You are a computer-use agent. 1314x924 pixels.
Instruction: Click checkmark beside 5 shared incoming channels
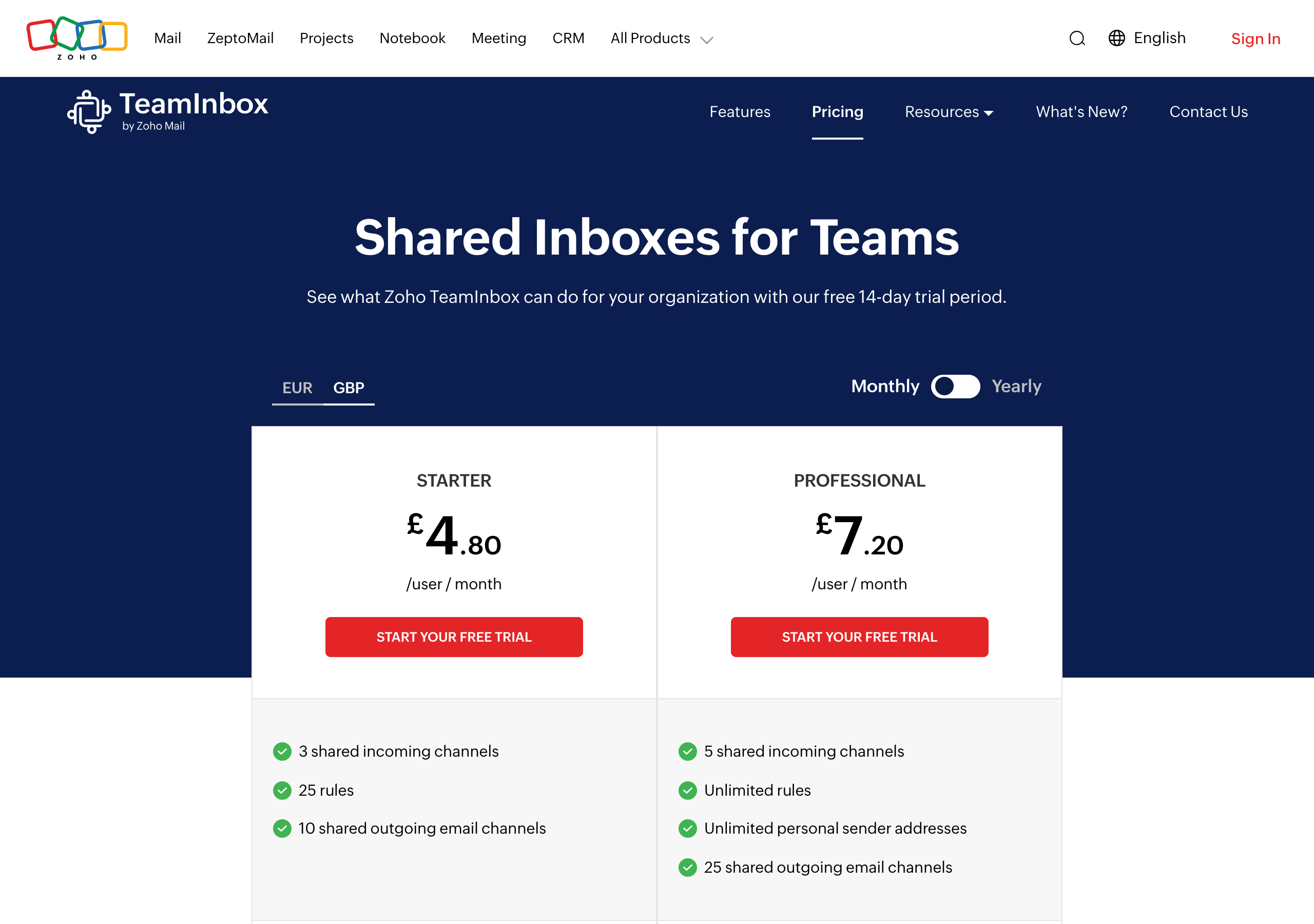[687, 751]
